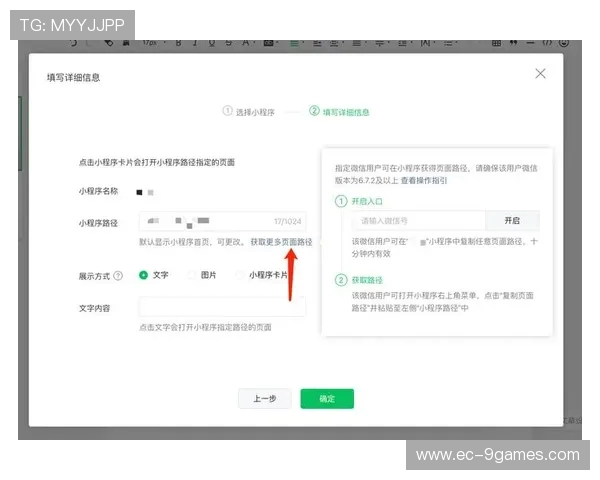Toggle italic in the editor toolbar

pyautogui.click(x=195, y=43)
